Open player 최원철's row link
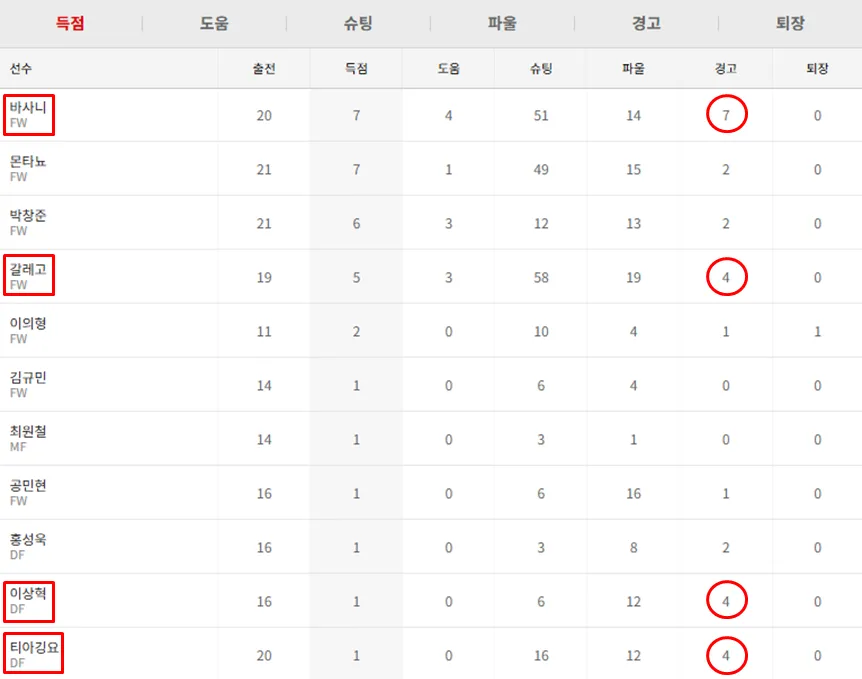The height and width of the screenshot is (679, 862). pyautogui.click(x=28, y=432)
